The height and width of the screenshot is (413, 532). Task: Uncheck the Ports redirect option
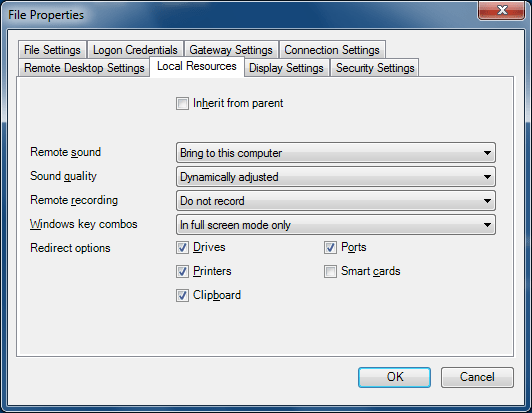pyautogui.click(x=330, y=247)
